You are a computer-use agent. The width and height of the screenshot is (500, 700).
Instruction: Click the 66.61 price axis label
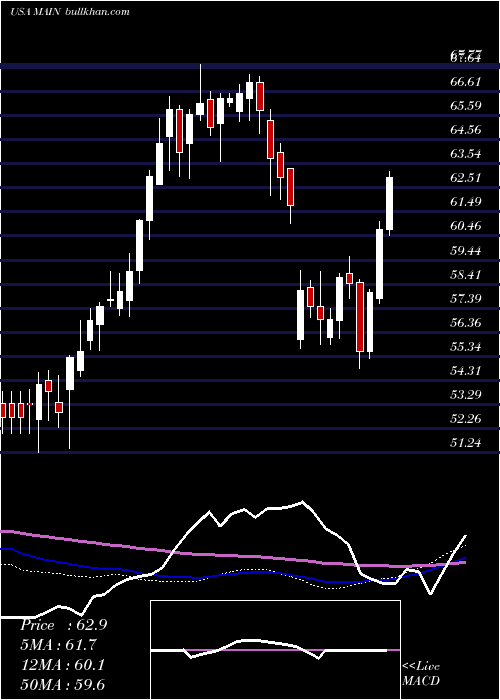[466, 82]
